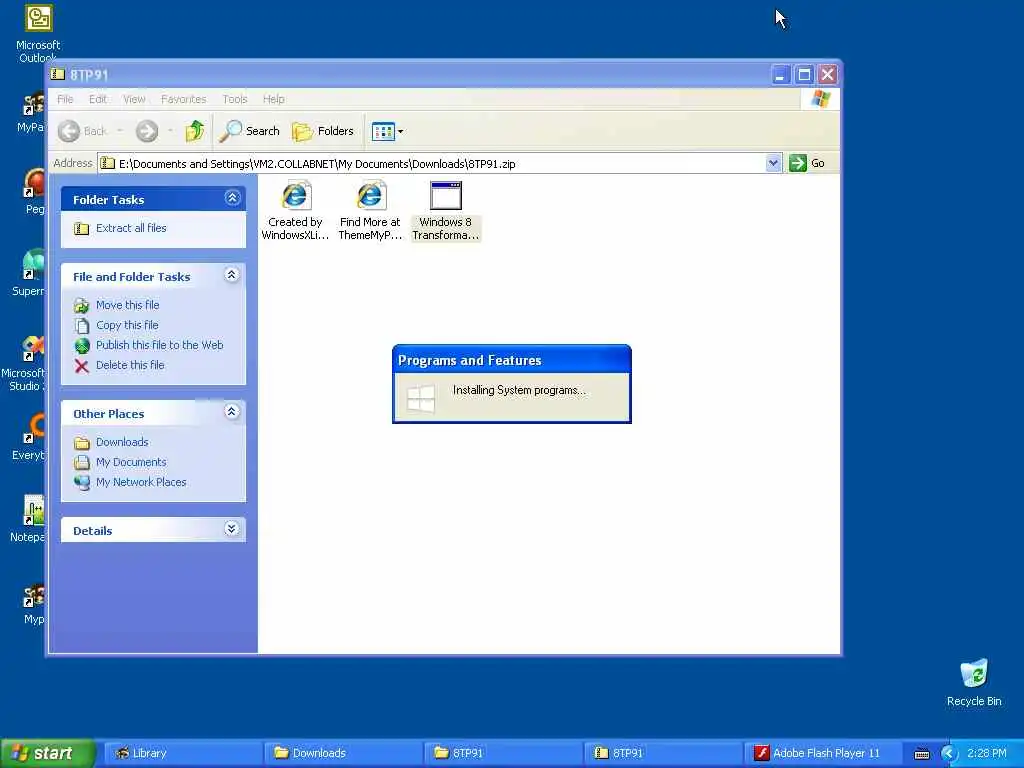Open the Favorites menu
The width and height of the screenshot is (1024, 768).
point(184,99)
